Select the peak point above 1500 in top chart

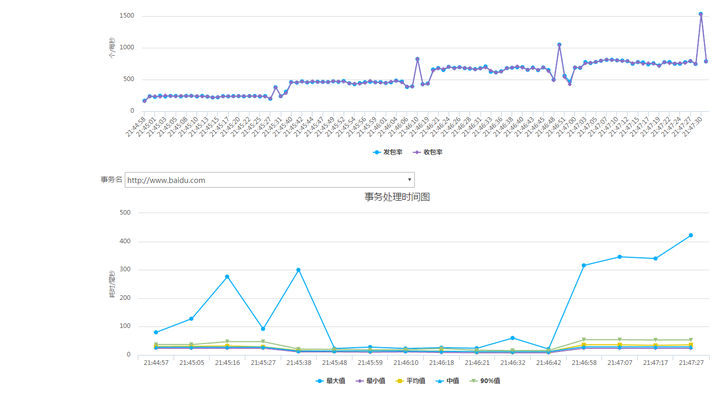coord(701,14)
